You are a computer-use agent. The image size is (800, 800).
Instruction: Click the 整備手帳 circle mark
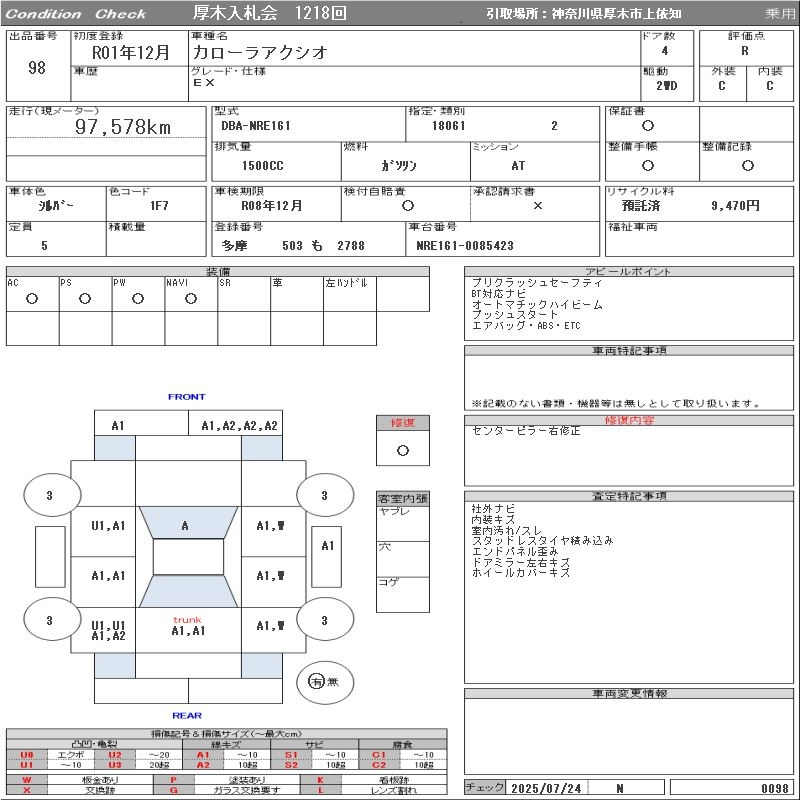[648, 165]
